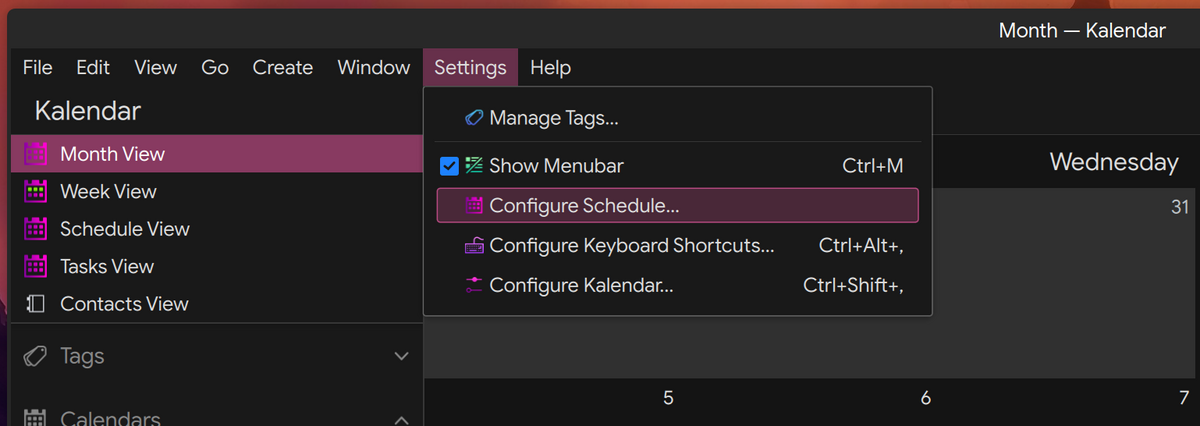Open the Go menu
Viewport: 1200px width, 426px height.
[215, 68]
